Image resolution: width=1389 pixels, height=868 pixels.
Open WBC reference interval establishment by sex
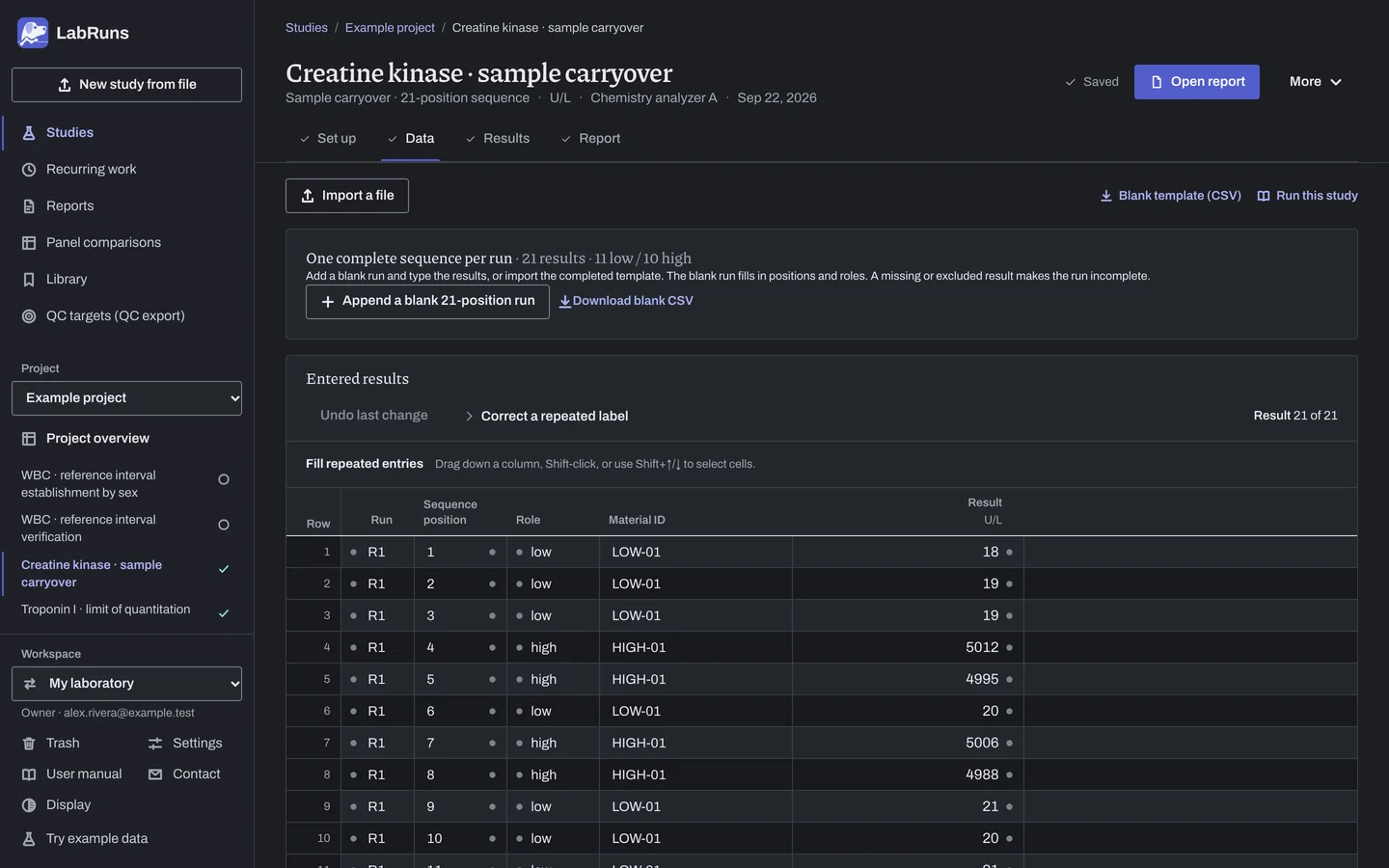point(126,484)
